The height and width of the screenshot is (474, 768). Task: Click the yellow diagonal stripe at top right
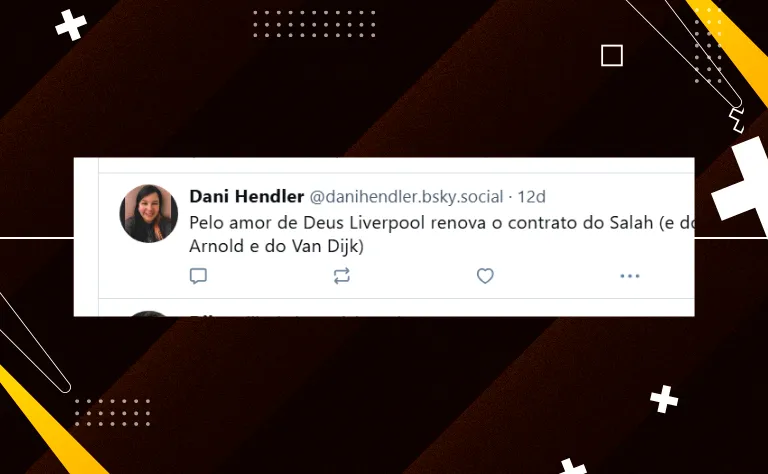(731, 47)
